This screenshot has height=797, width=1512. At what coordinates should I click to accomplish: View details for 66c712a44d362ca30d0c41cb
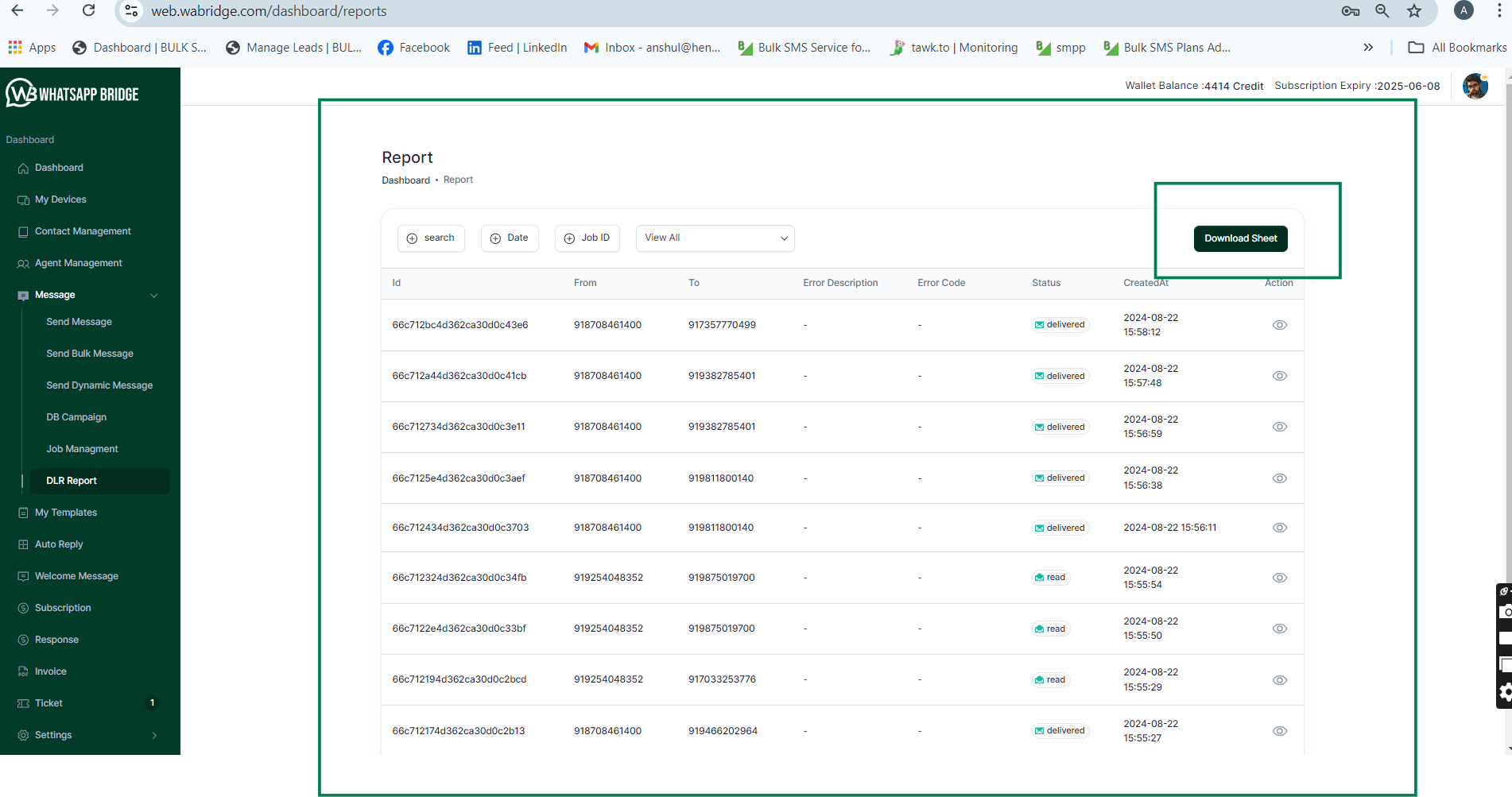point(1279,376)
